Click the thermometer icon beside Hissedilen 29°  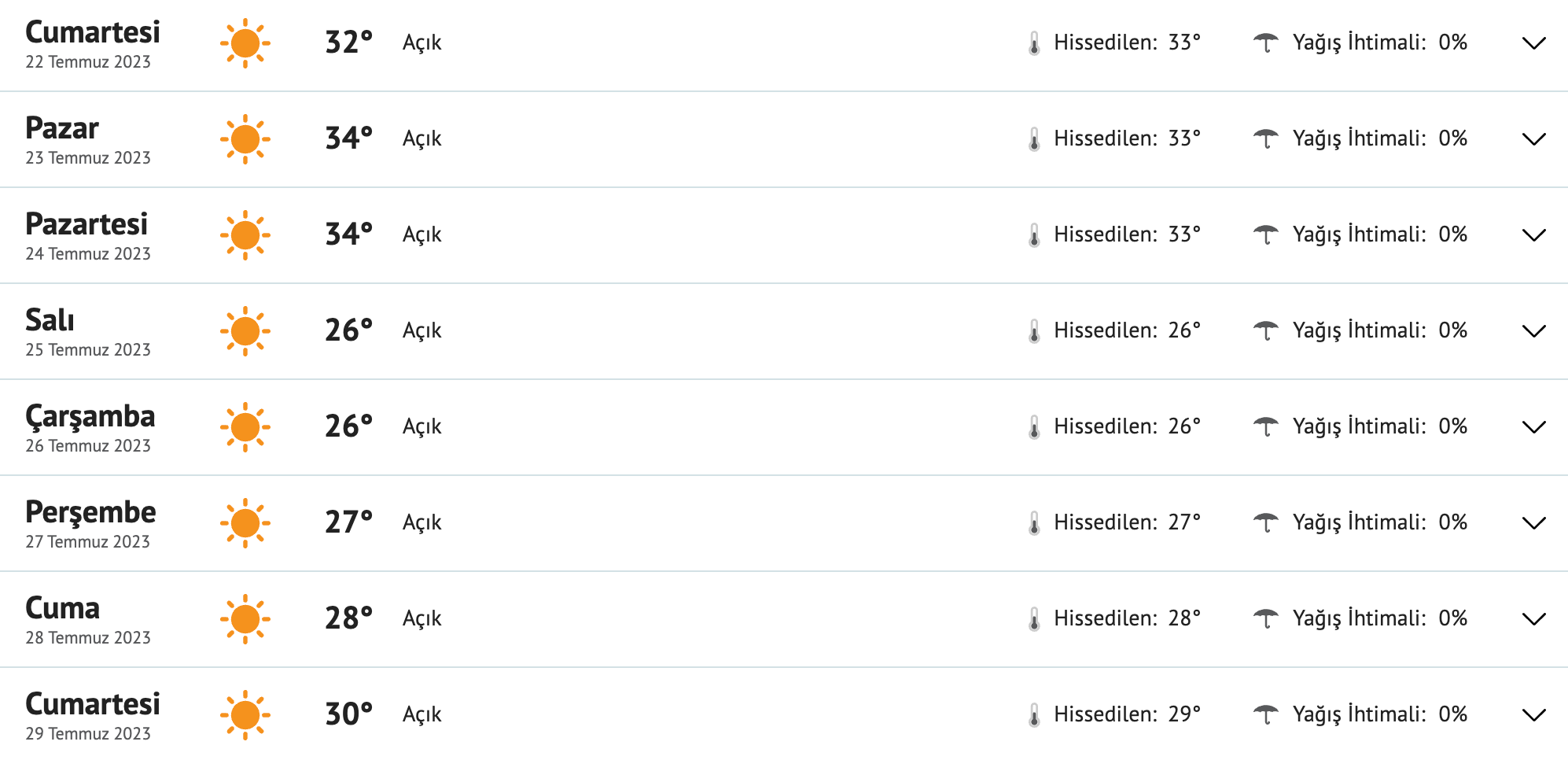pos(1034,714)
